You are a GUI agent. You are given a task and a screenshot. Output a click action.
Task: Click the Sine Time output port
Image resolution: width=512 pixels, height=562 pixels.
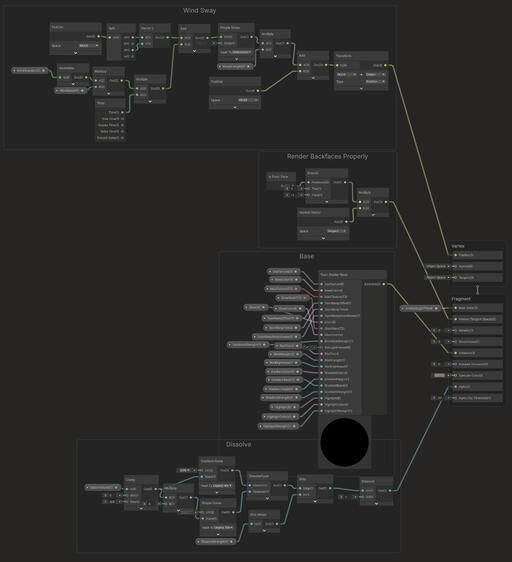[122, 119]
